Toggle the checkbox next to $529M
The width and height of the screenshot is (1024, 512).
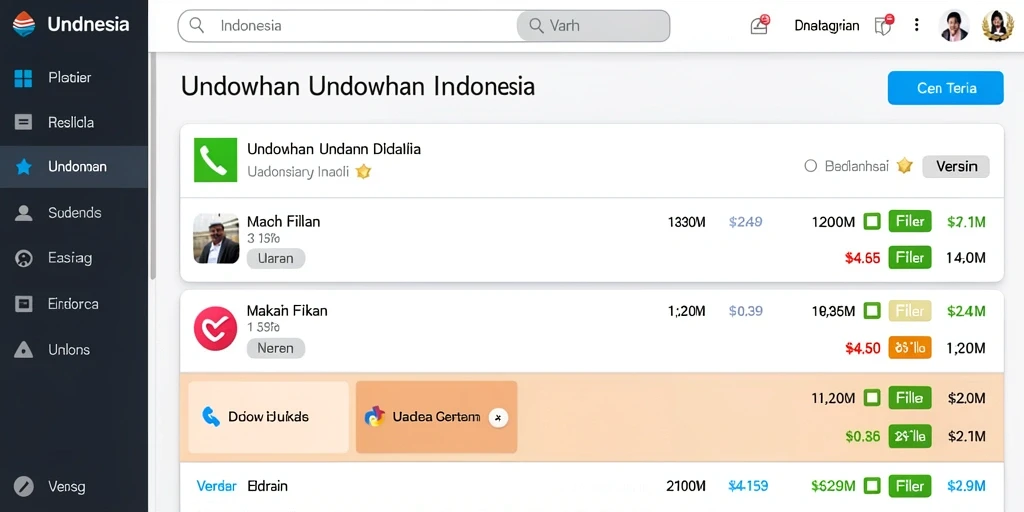pyautogui.click(x=872, y=486)
